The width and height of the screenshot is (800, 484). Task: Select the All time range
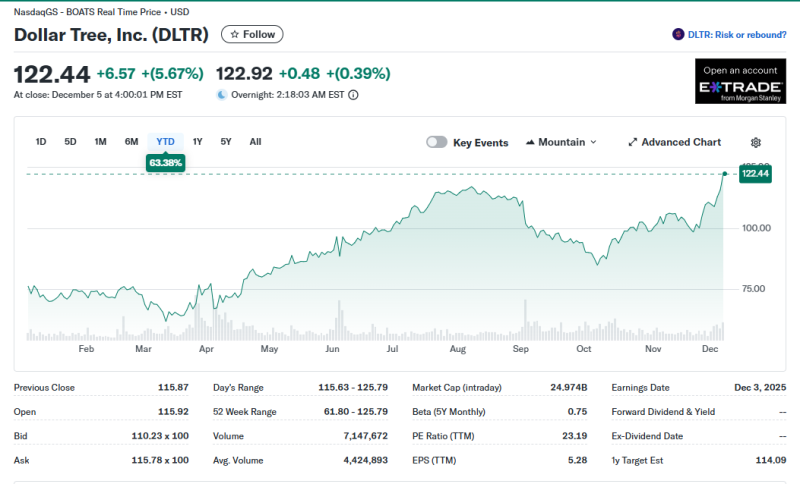point(255,141)
